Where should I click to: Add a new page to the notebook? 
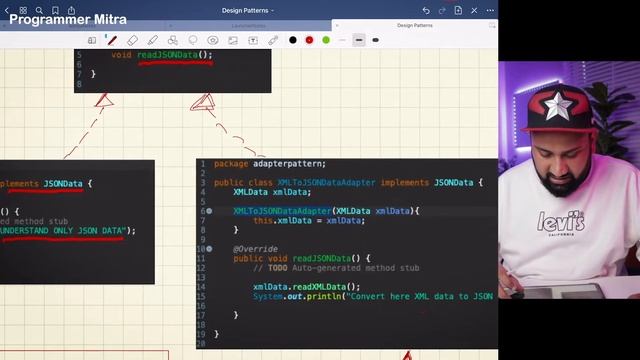pyautogui.click(x=458, y=10)
